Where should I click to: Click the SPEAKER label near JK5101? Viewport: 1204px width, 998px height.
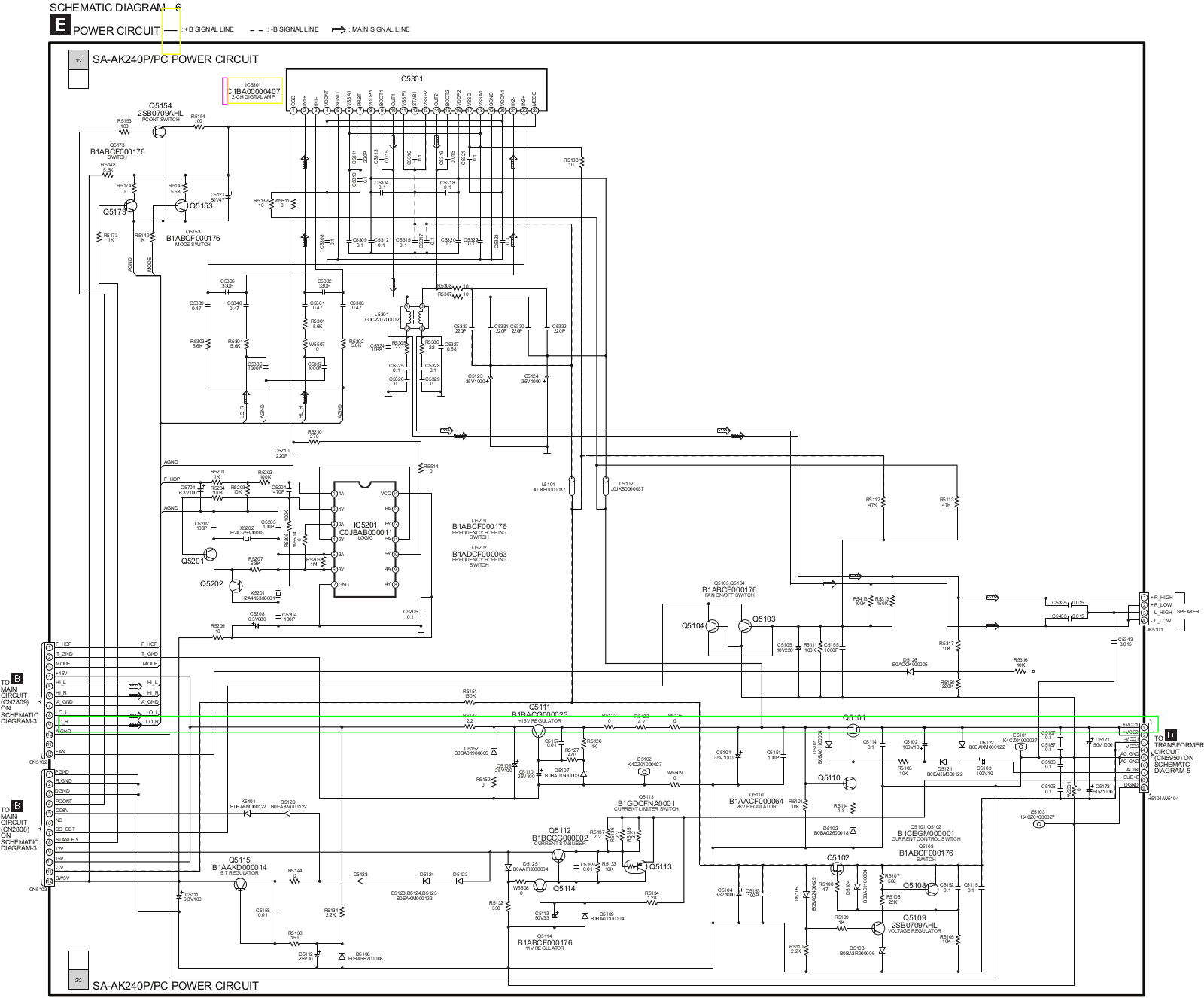[x=1187, y=612]
